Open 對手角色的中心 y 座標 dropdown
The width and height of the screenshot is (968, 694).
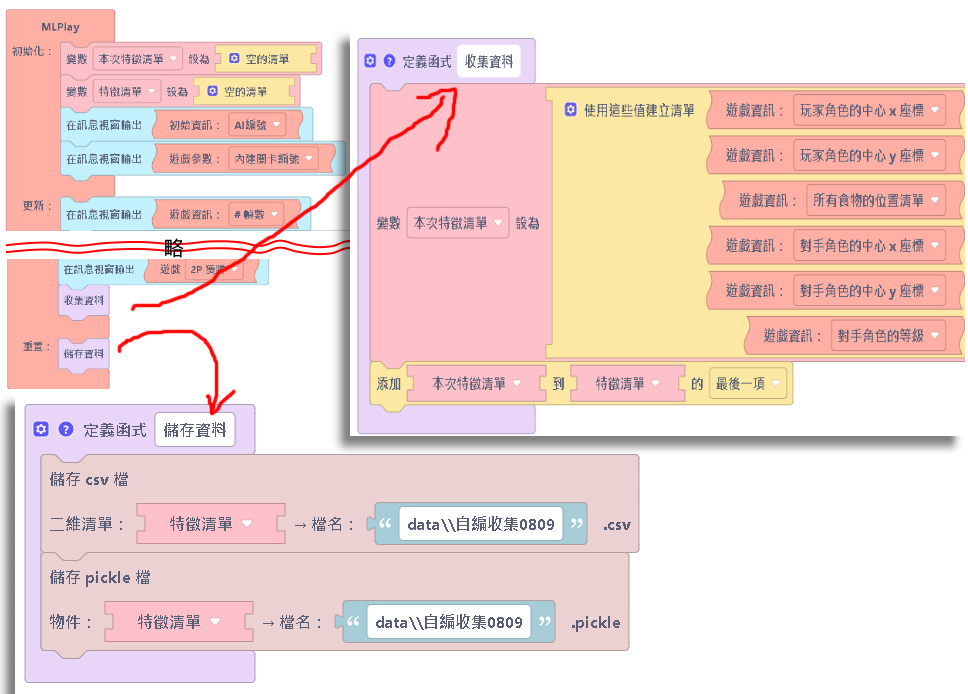click(x=869, y=290)
